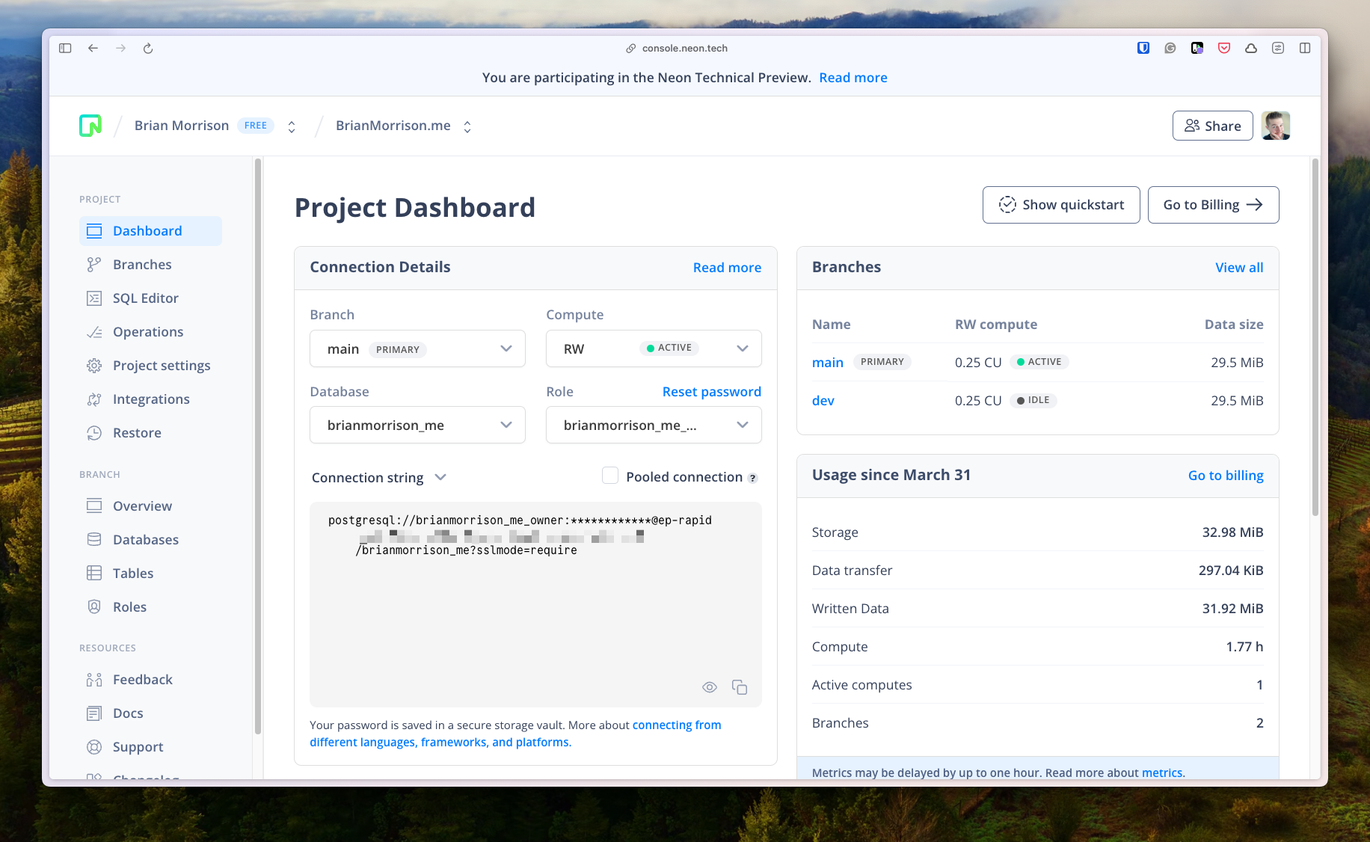
Task: Click the Reset password link
Action: [712, 392]
